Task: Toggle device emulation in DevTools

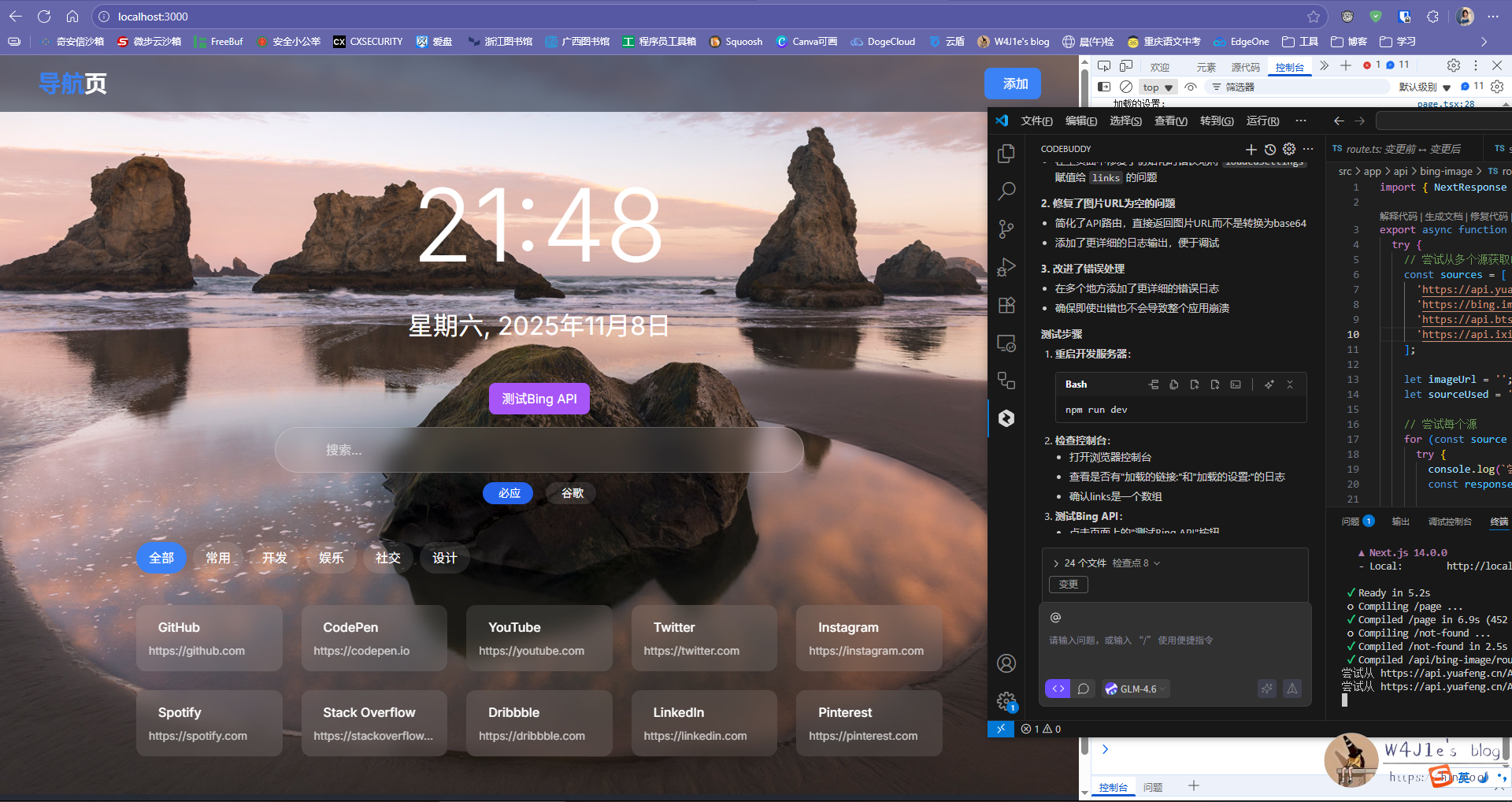Action: tap(1126, 65)
